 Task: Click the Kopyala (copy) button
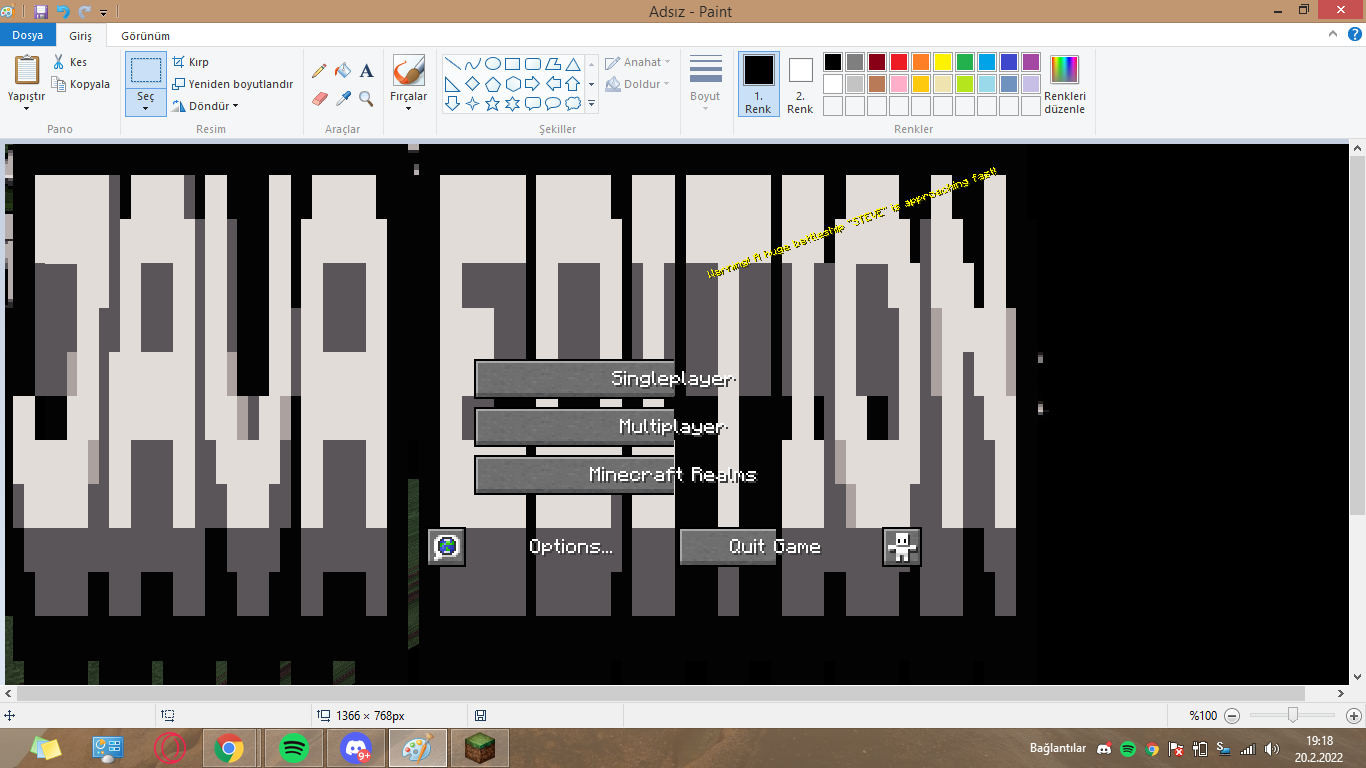[x=81, y=84]
